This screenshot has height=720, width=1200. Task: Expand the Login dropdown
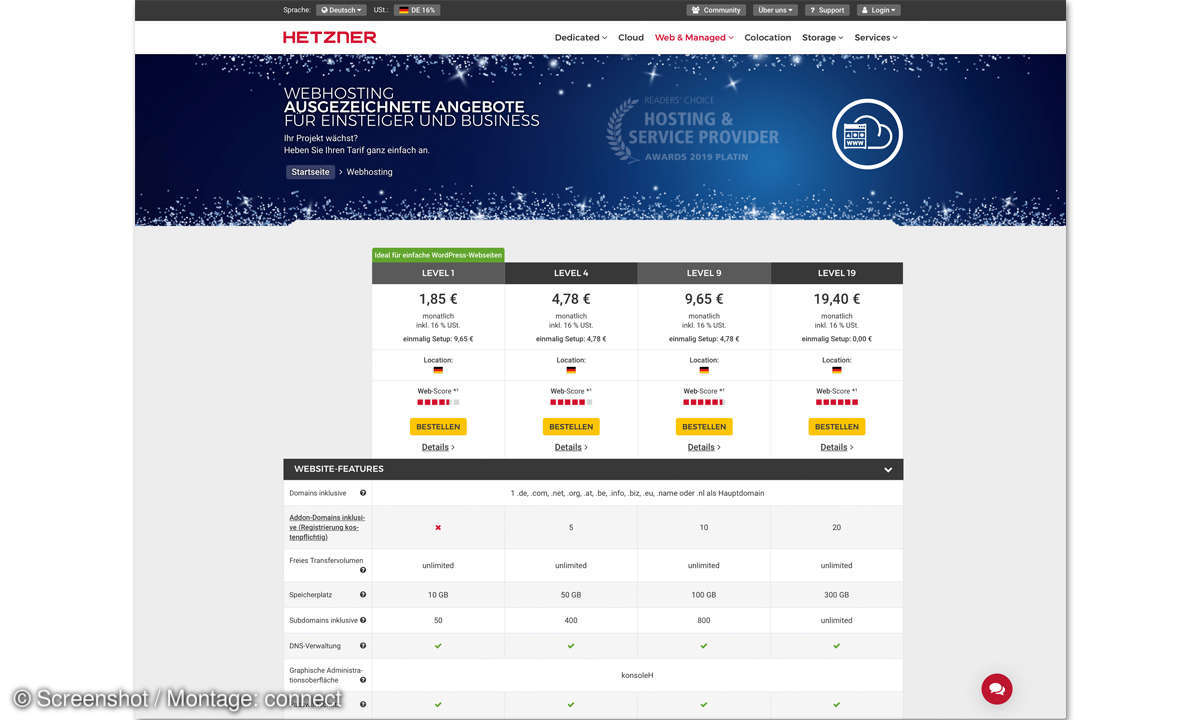pyautogui.click(x=879, y=10)
